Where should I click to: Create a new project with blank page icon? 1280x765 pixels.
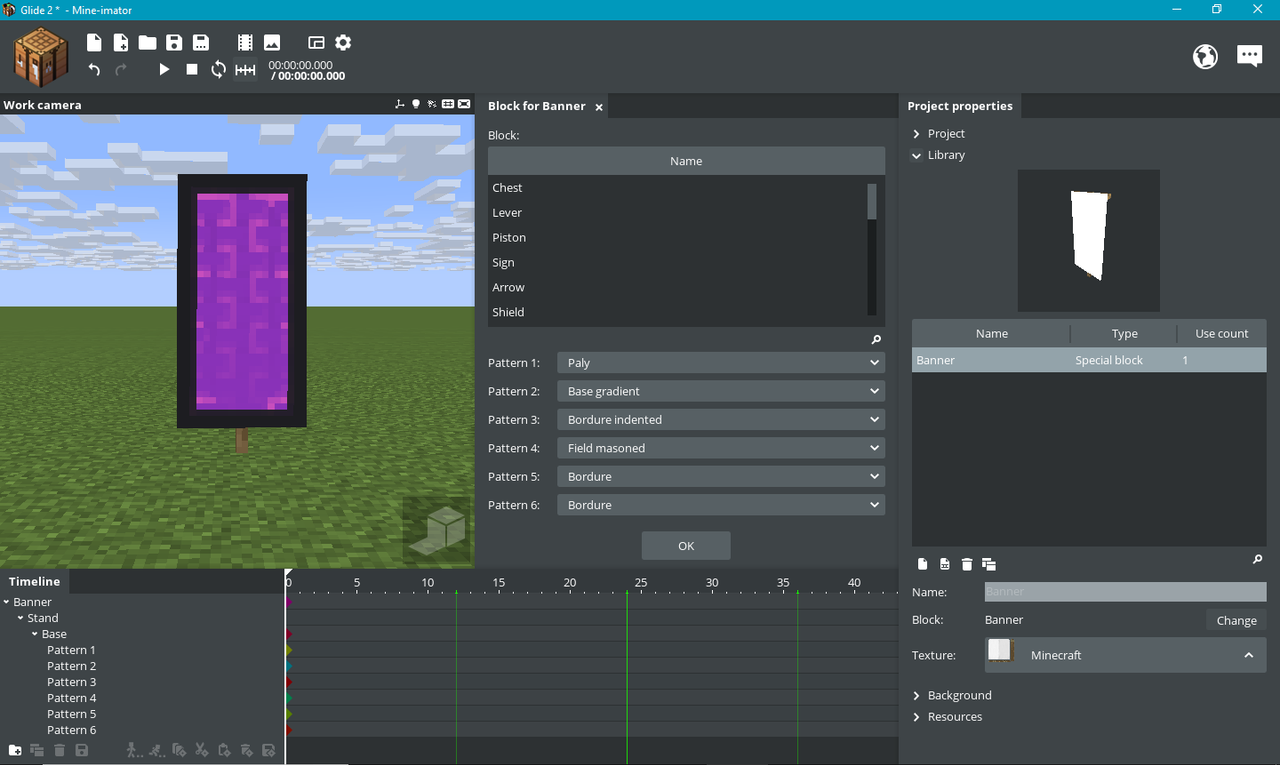[94, 42]
